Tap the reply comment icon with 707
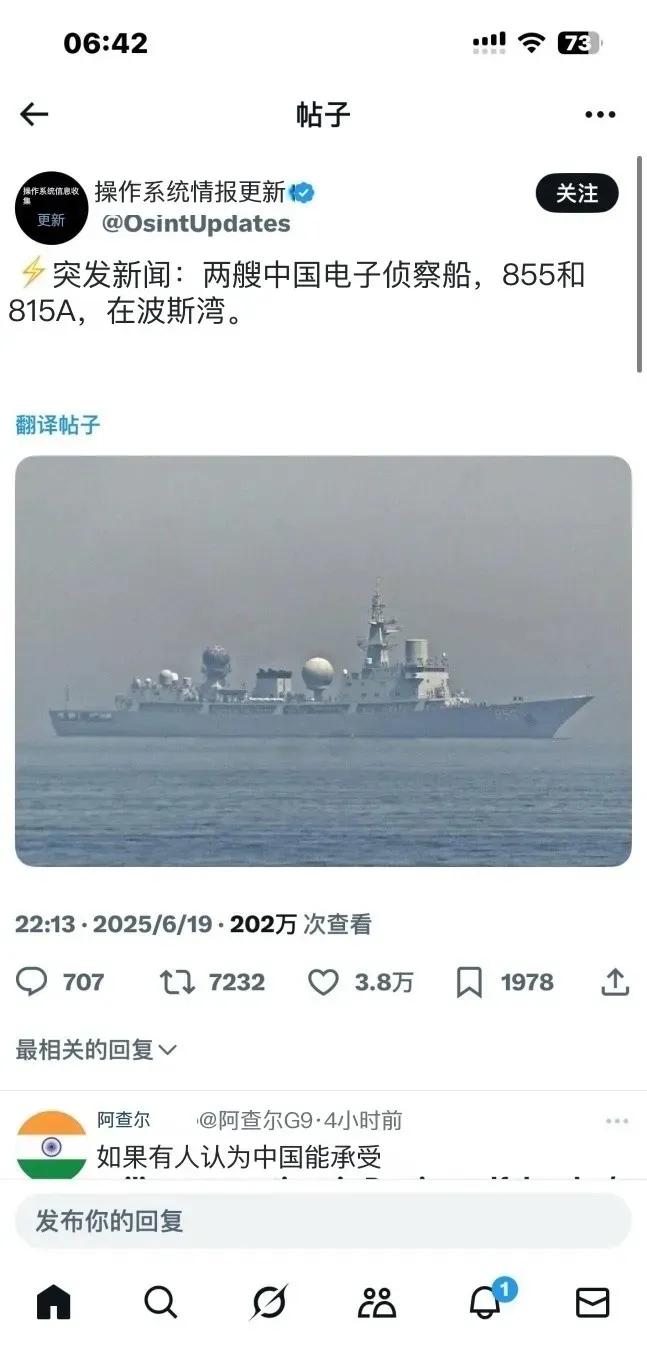Screen dimensions: 647x1367 [32, 982]
